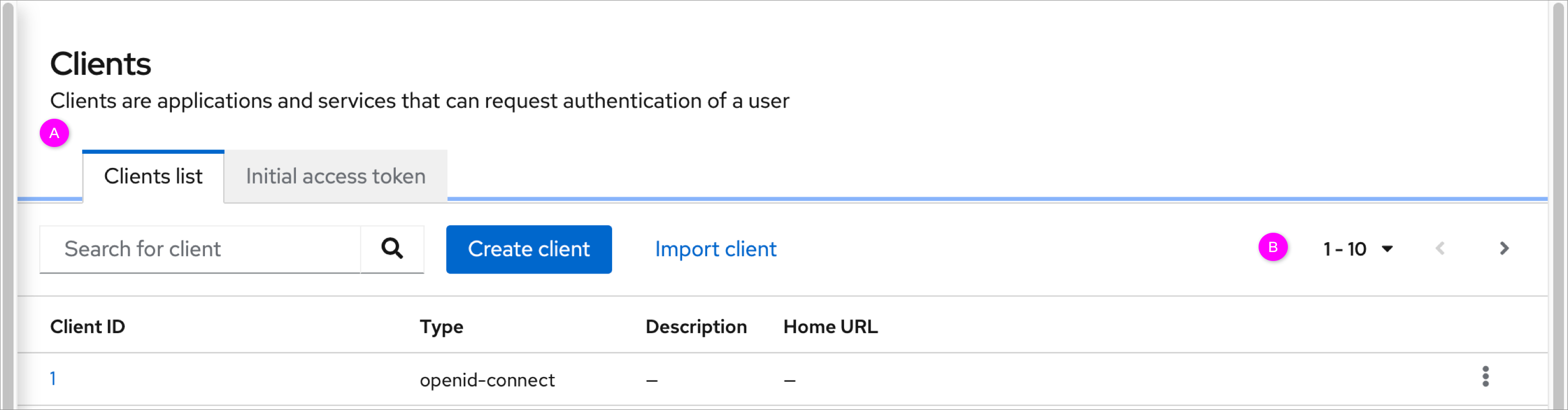
Task: Focus the Search for client field
Action: [x=200, y=249]
